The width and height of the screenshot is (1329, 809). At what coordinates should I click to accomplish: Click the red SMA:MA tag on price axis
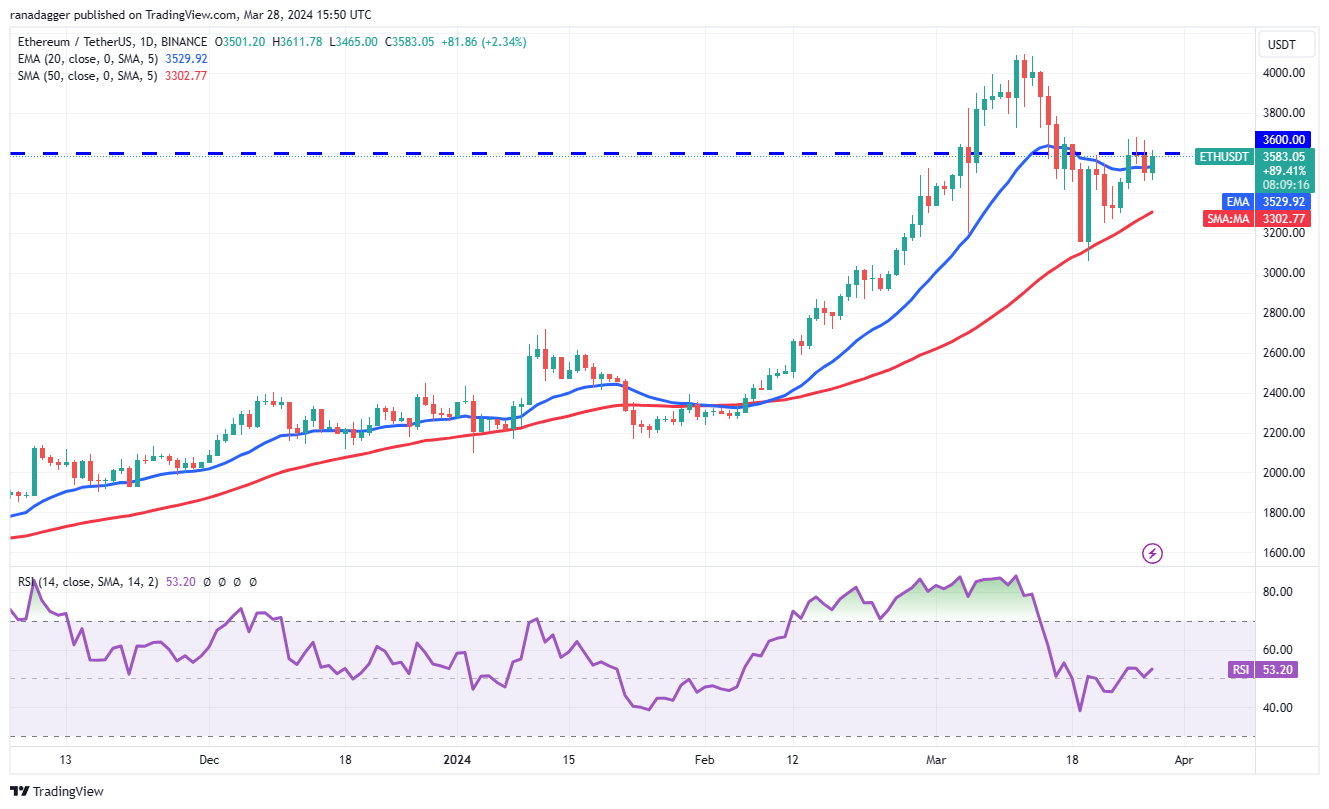pos(1230,219)
